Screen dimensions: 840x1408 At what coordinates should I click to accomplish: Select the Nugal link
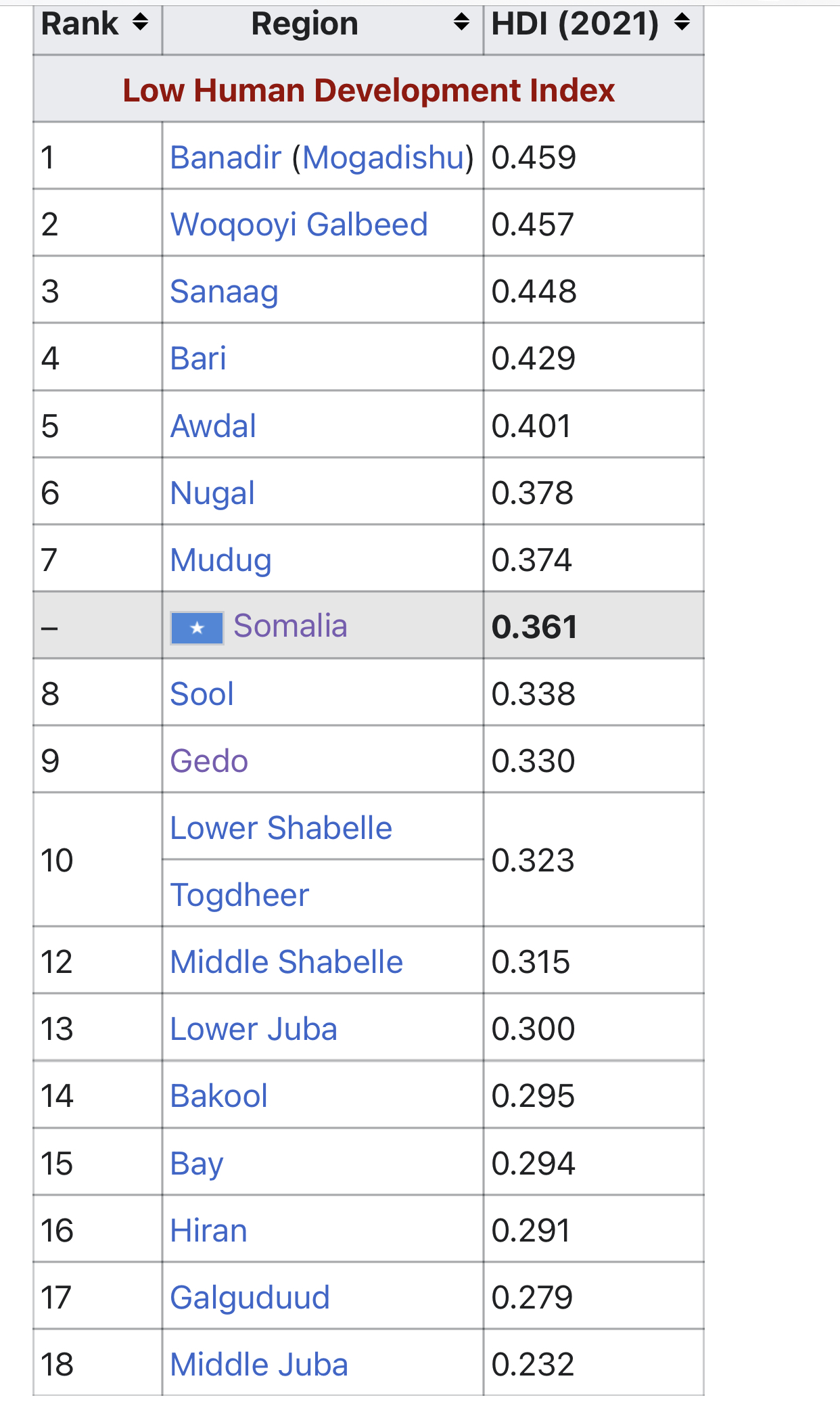click(212, 493)
